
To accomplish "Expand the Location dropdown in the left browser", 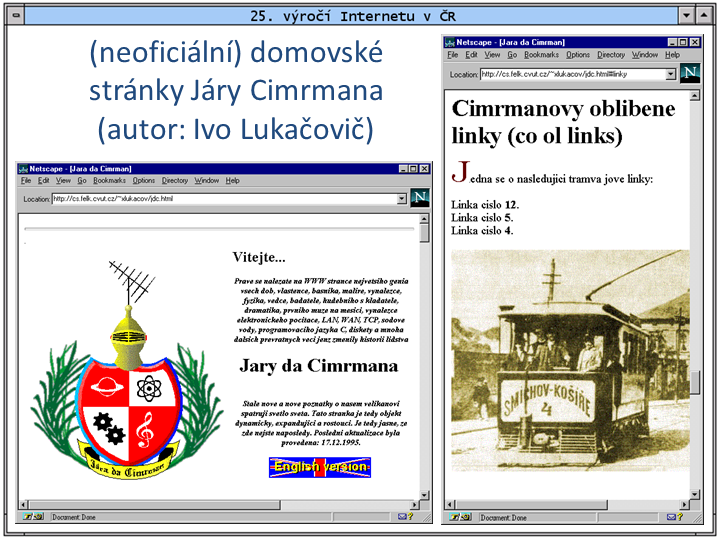I will click(x=402, y=198).
